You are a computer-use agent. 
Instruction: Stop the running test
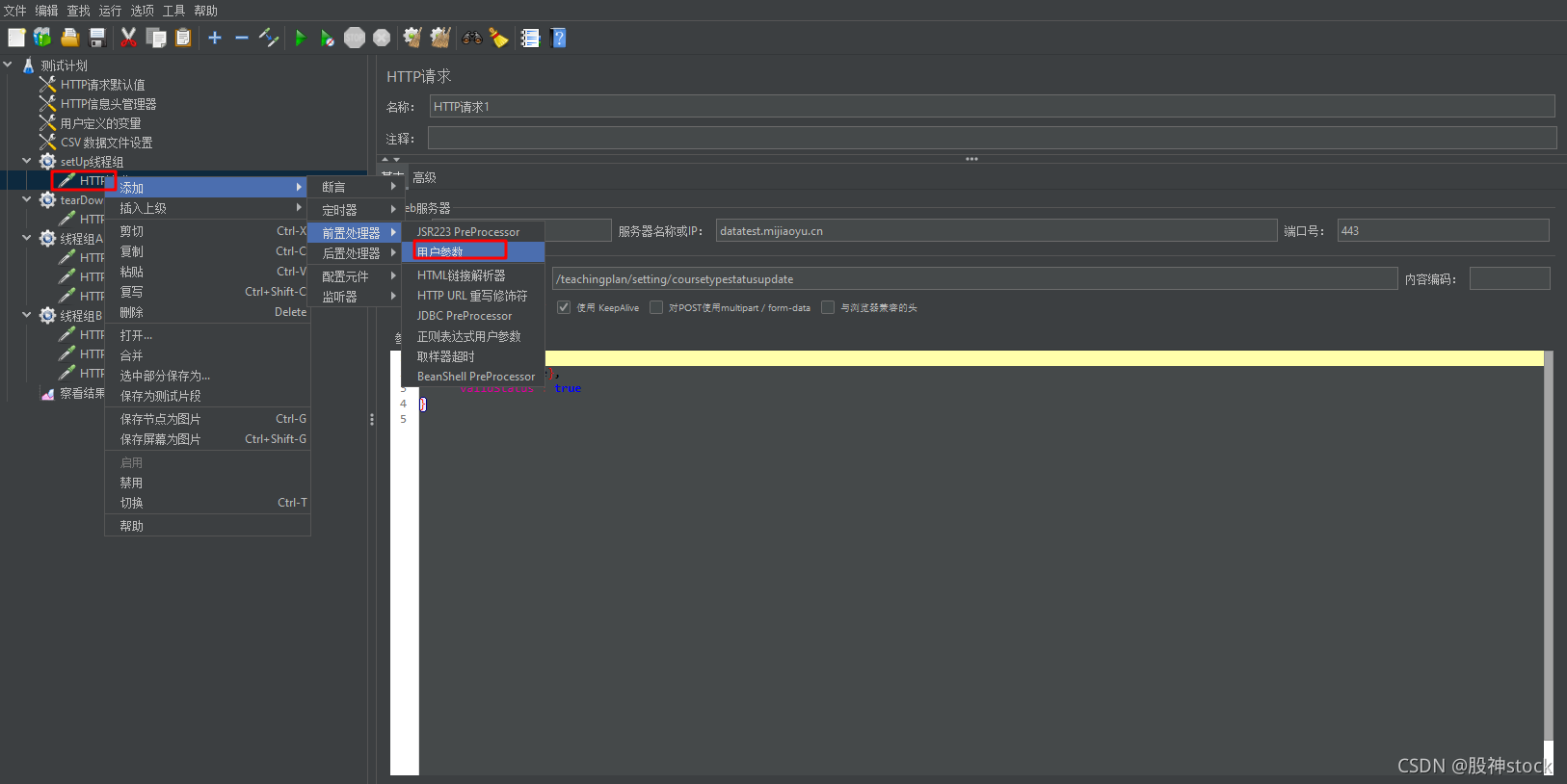click(x=355, y=38)
